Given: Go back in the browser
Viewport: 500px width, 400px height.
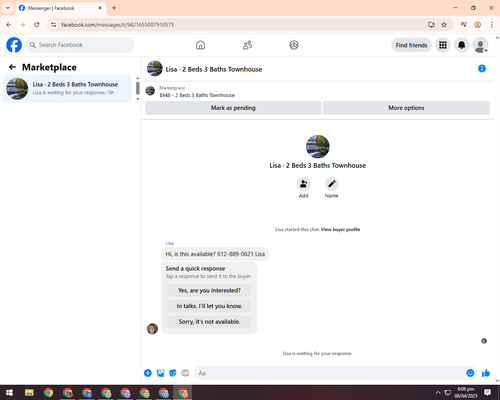Looking at the screenshot, I should tap(9, 25).
